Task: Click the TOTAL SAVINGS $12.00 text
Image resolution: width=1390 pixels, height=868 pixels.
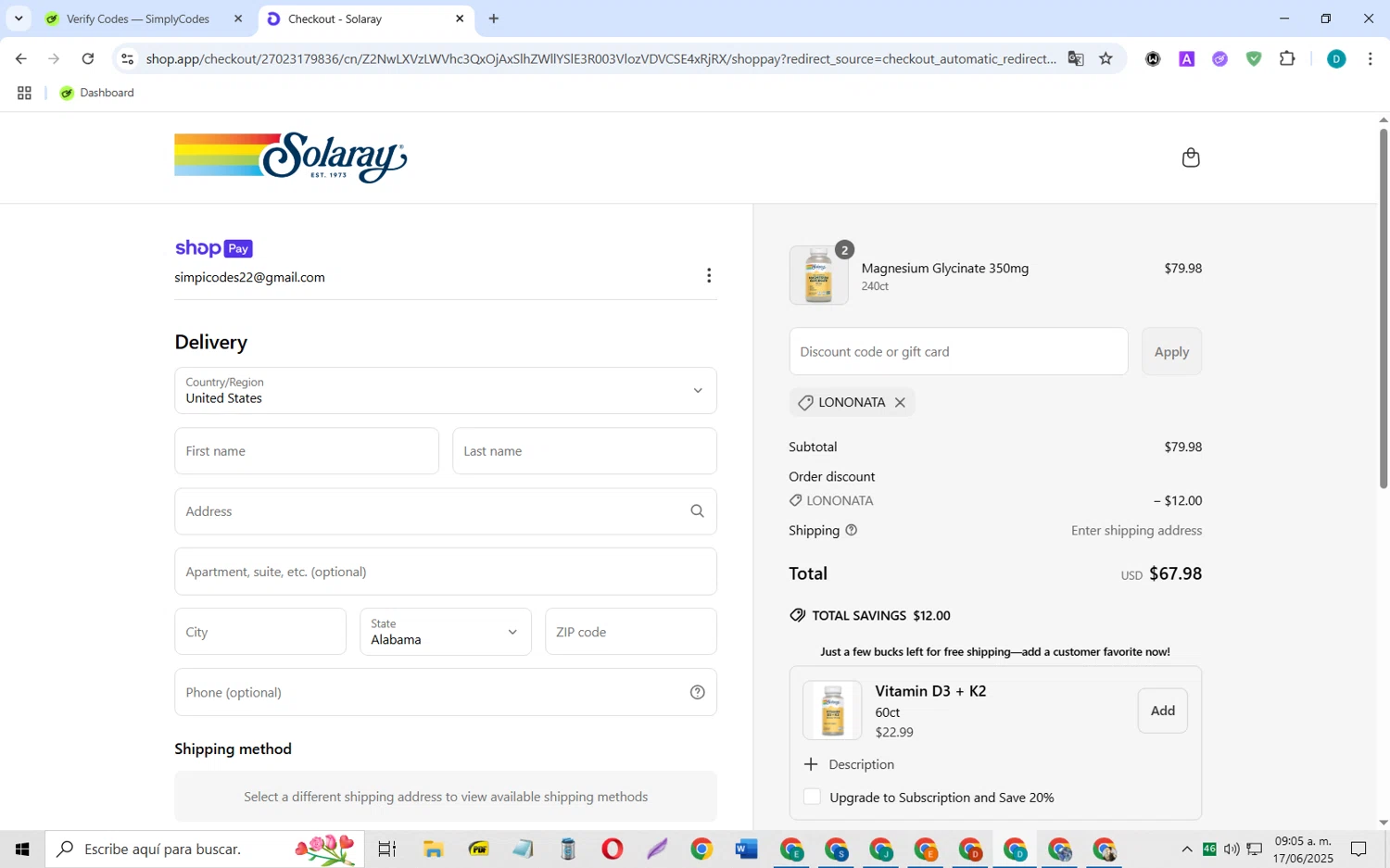Action: (881, 615)
